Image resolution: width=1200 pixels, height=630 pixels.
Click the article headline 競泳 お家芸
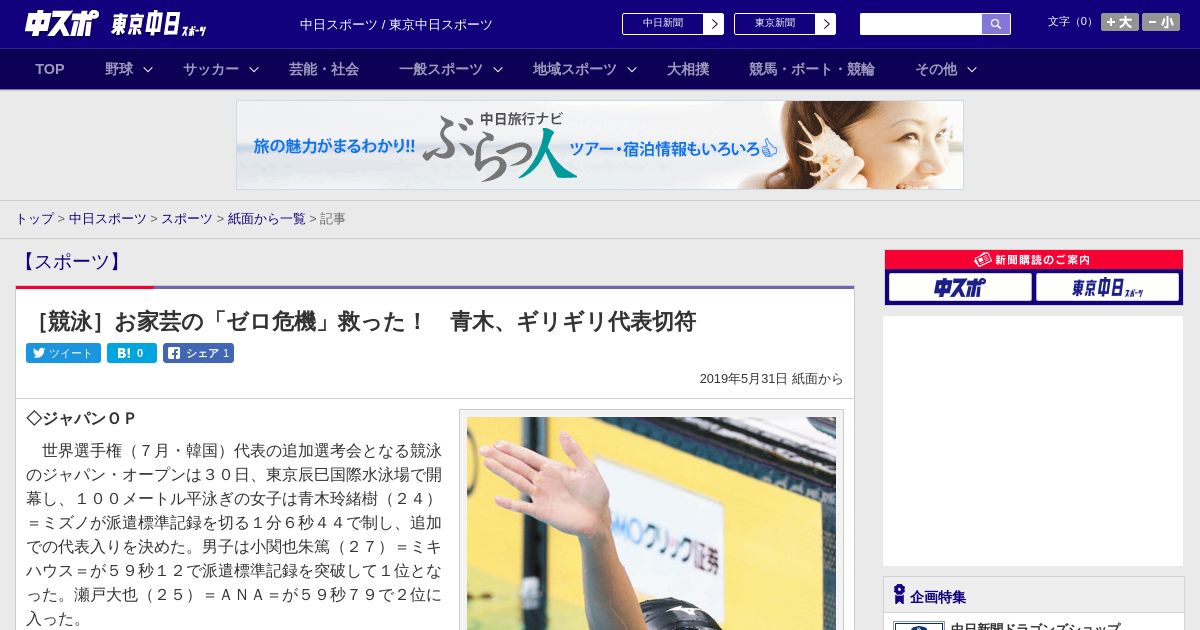pos(361,321)
